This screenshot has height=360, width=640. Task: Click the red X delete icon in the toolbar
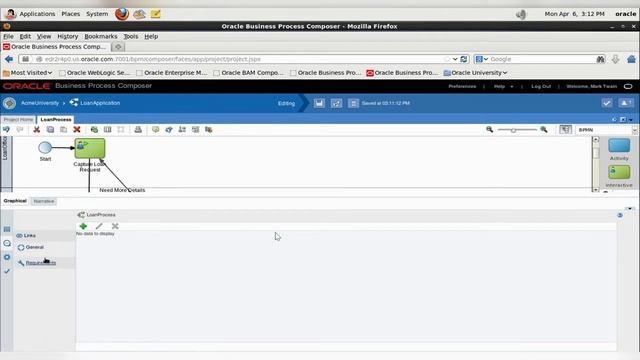[77, 129]
